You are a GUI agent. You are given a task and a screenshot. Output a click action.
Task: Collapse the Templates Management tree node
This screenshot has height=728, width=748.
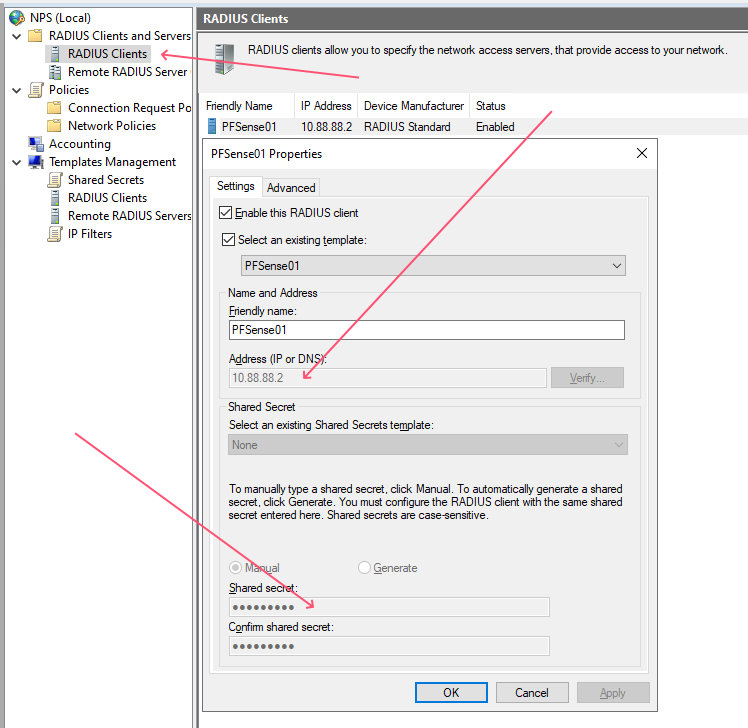[x=16, y=162]
